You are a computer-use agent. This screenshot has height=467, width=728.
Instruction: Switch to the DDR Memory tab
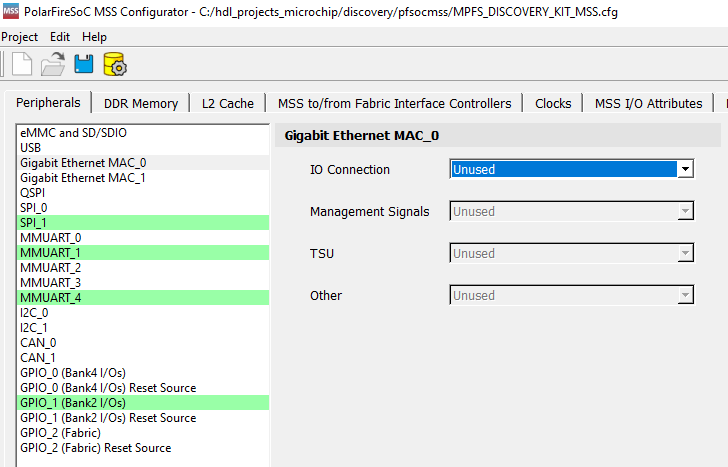tap(140, 103)
